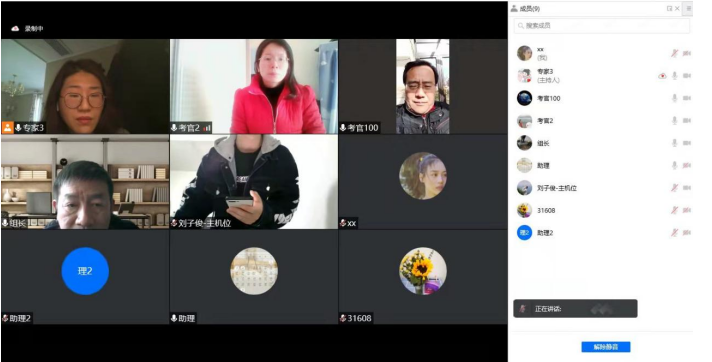
Task: Click the camera icon of 考官2 in list
Action: 687,120
